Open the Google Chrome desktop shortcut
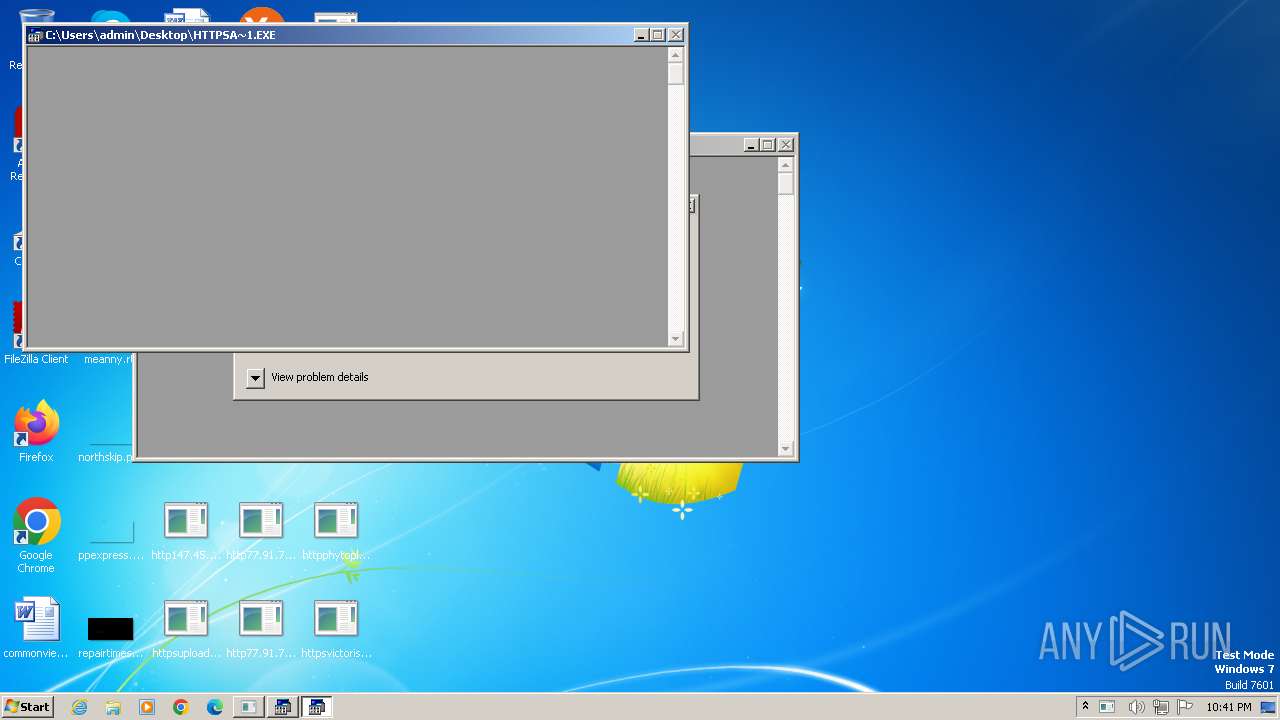 (36, 535)
